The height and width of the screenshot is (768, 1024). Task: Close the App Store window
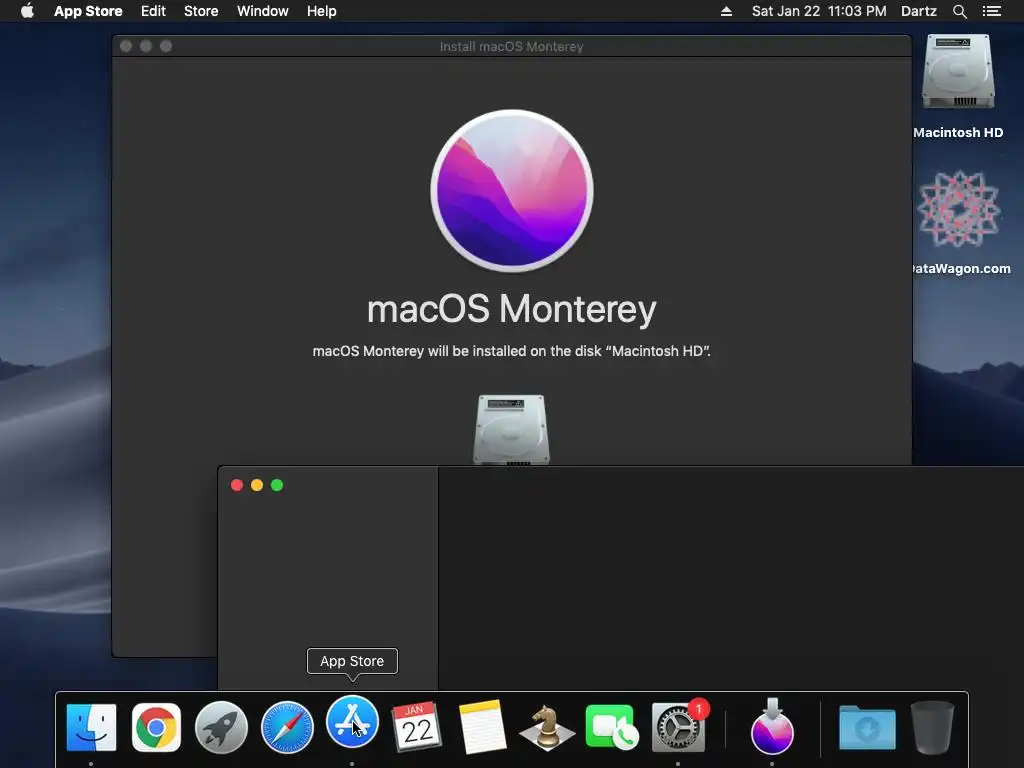click(x=237, y=485)
